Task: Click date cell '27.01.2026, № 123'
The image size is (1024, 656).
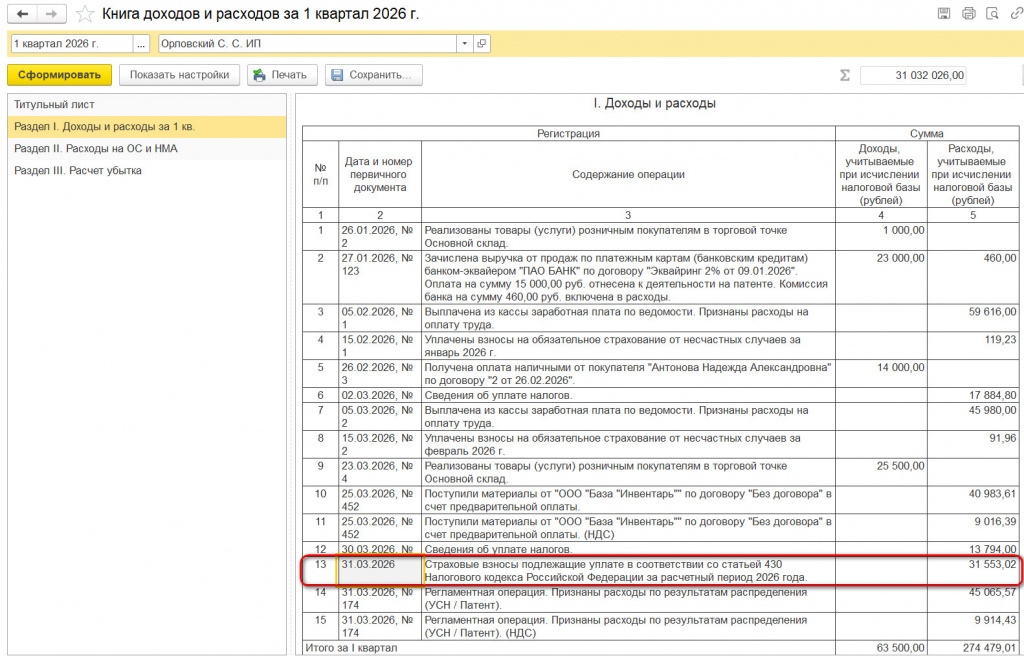Action: pos(379,278)
